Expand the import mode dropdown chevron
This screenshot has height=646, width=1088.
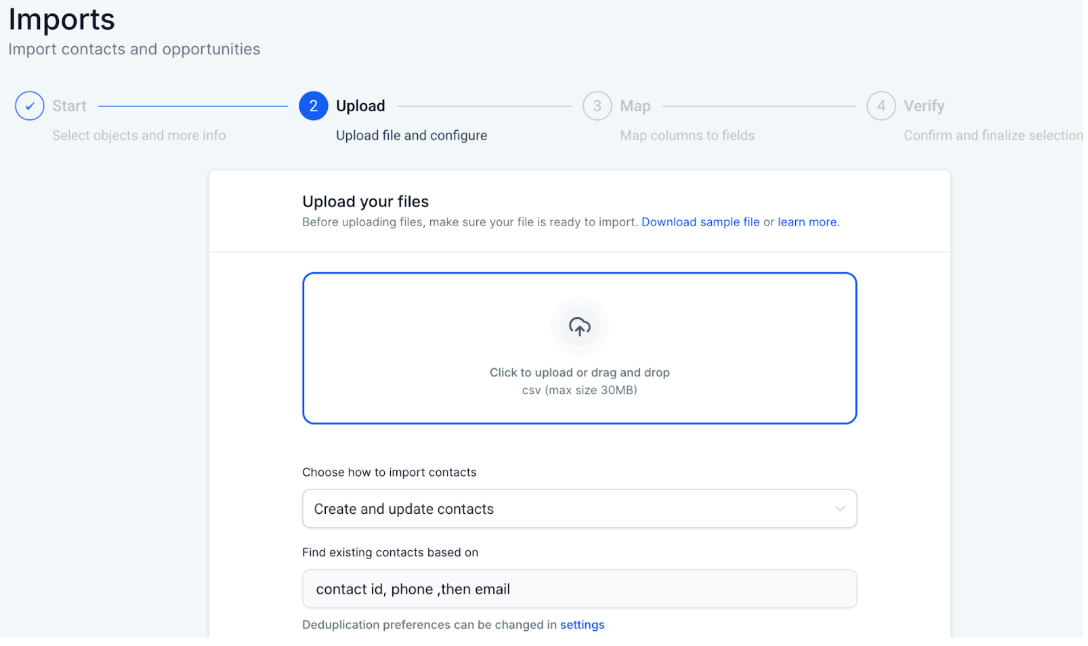[840, 509]
